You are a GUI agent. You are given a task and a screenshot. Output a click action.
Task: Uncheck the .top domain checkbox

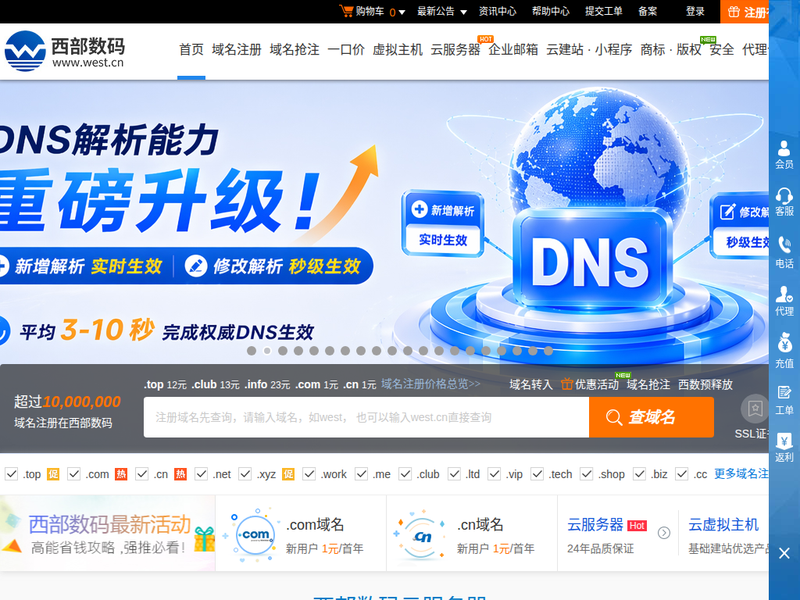[11, 473]
